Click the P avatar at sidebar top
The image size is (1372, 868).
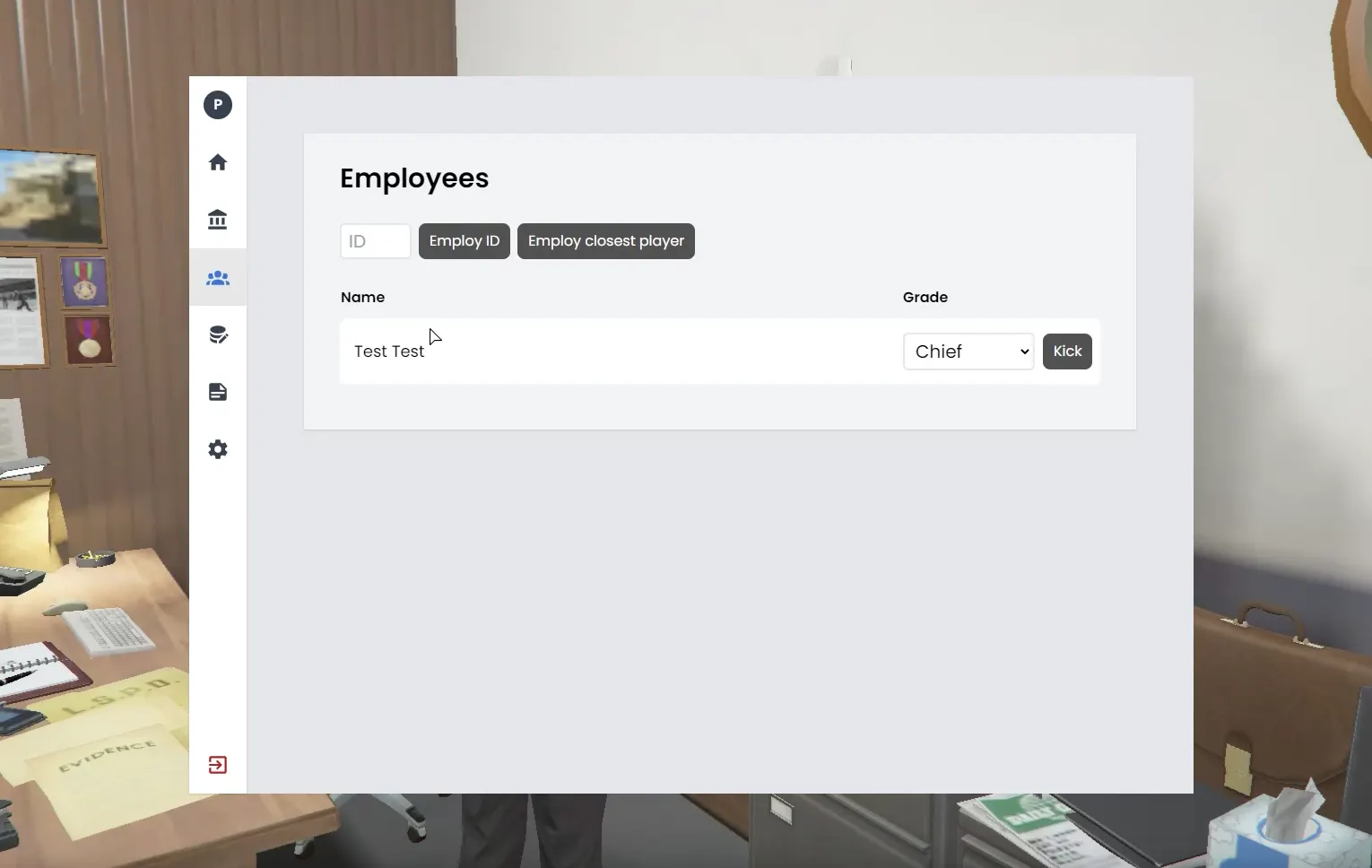[x=218, y=105]
